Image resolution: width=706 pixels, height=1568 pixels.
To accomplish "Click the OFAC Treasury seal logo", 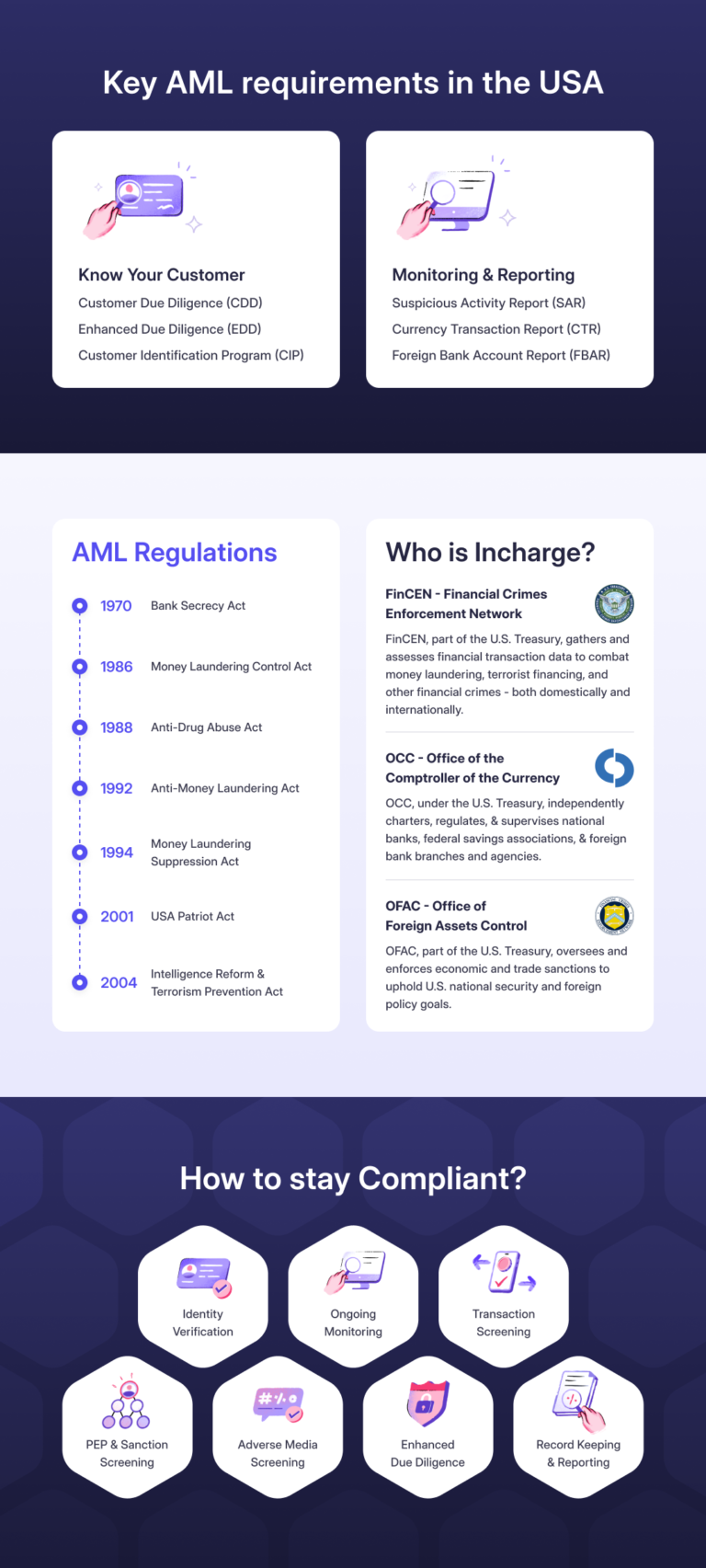I will (x=614, y=916).
